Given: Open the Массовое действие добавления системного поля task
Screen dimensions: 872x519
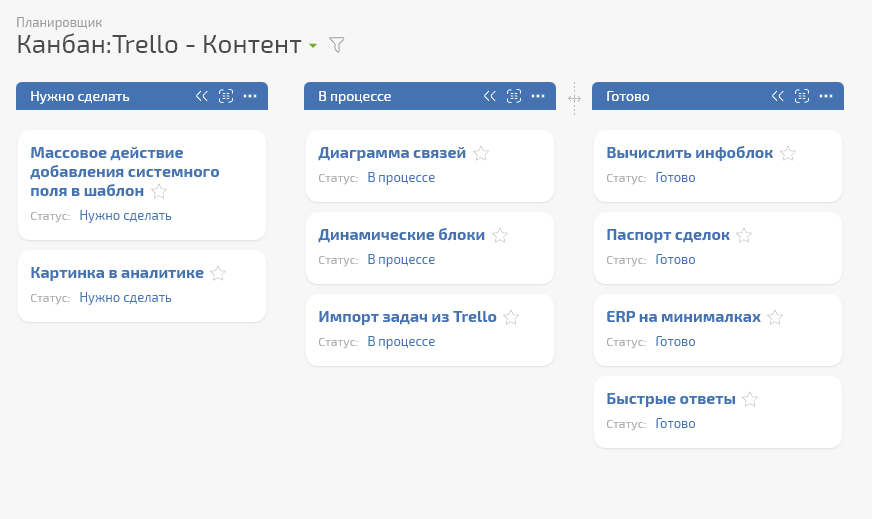Looking at the screenshot, I should pyautogui.click(x=125, y=171).
